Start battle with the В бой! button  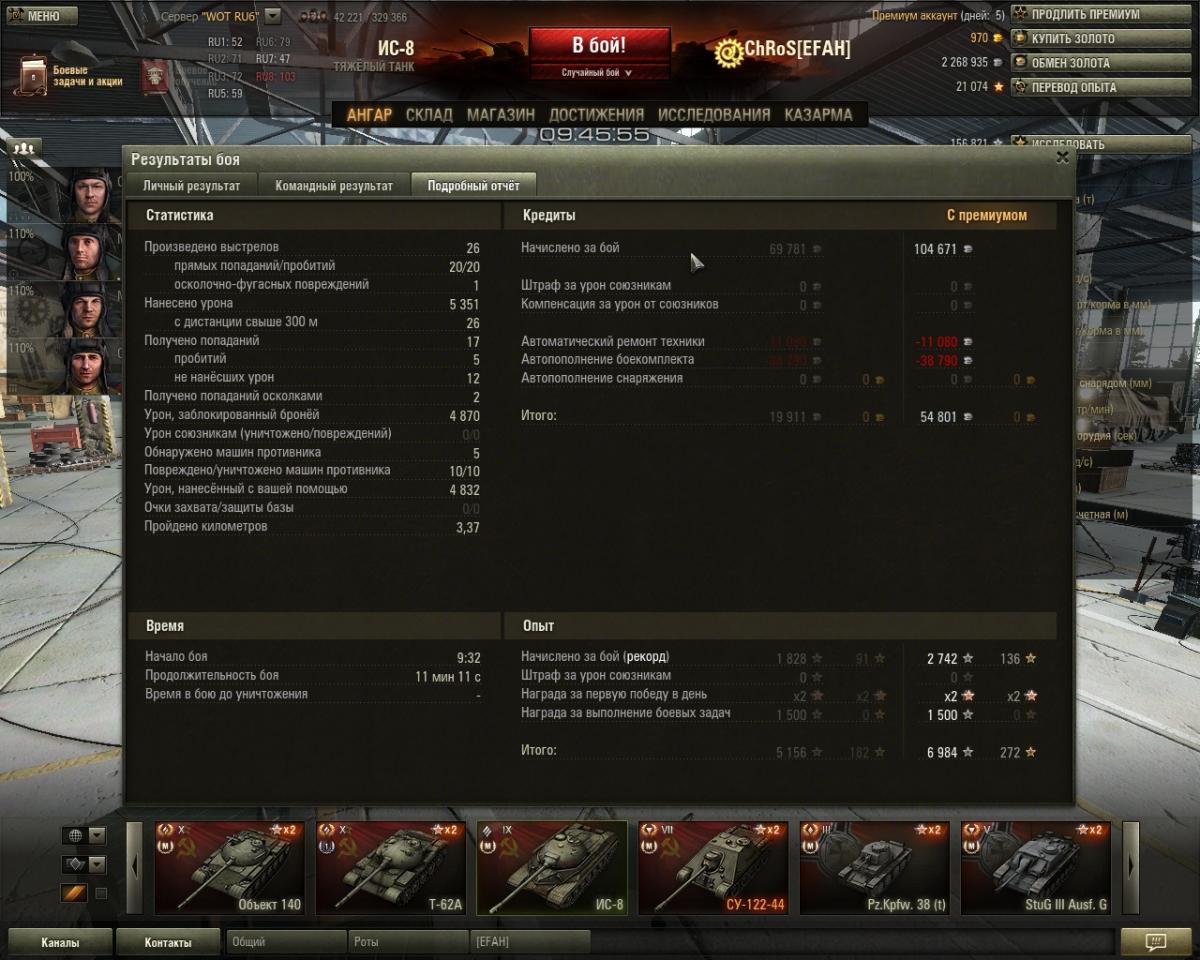coord(599,46)
